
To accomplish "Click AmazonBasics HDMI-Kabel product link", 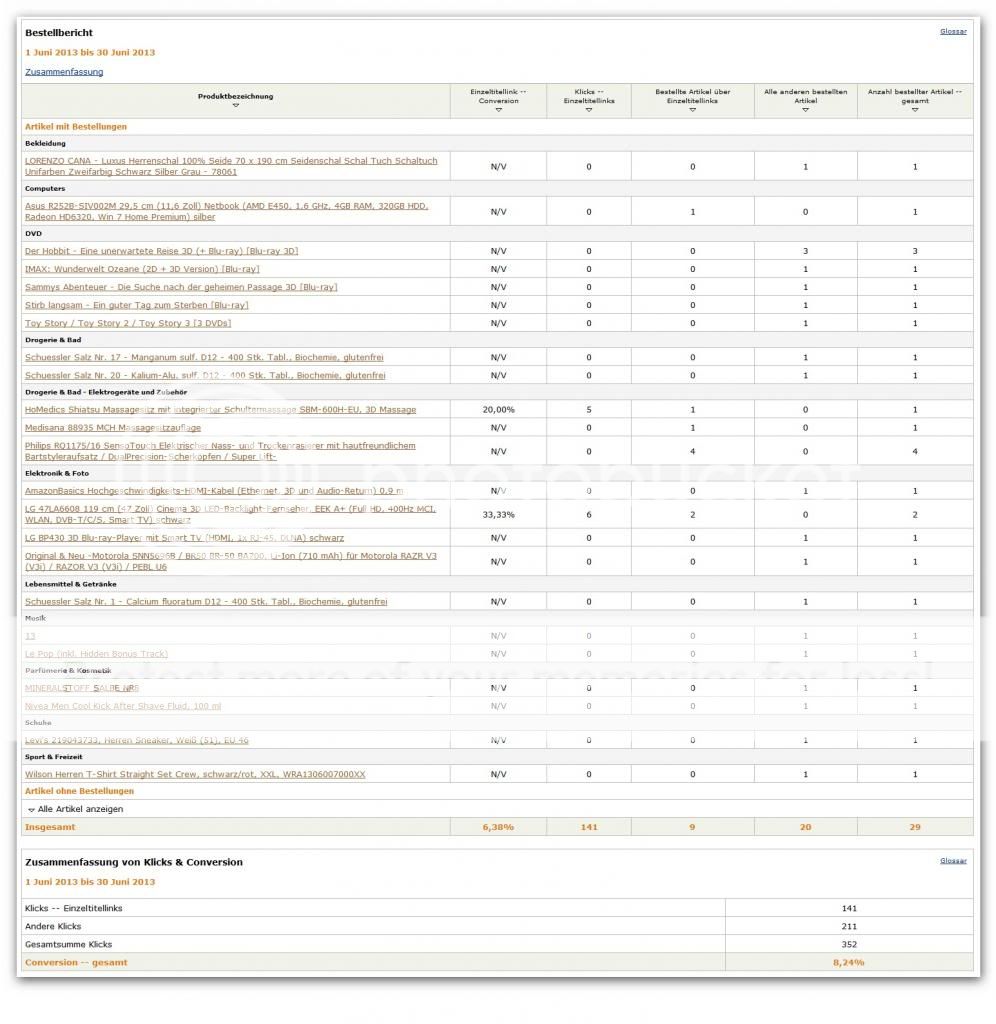I will click(214, 491).
